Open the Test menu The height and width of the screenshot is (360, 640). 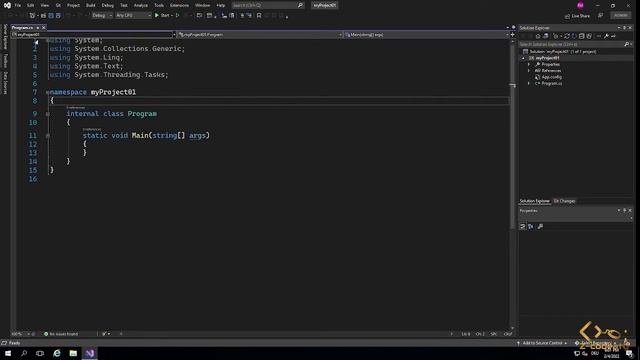124,5
